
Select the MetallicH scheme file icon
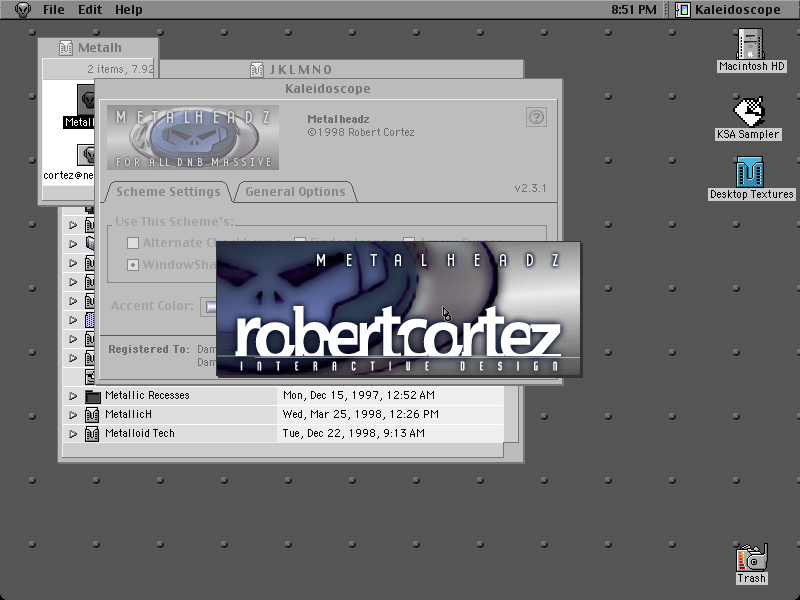click(92, 415)
